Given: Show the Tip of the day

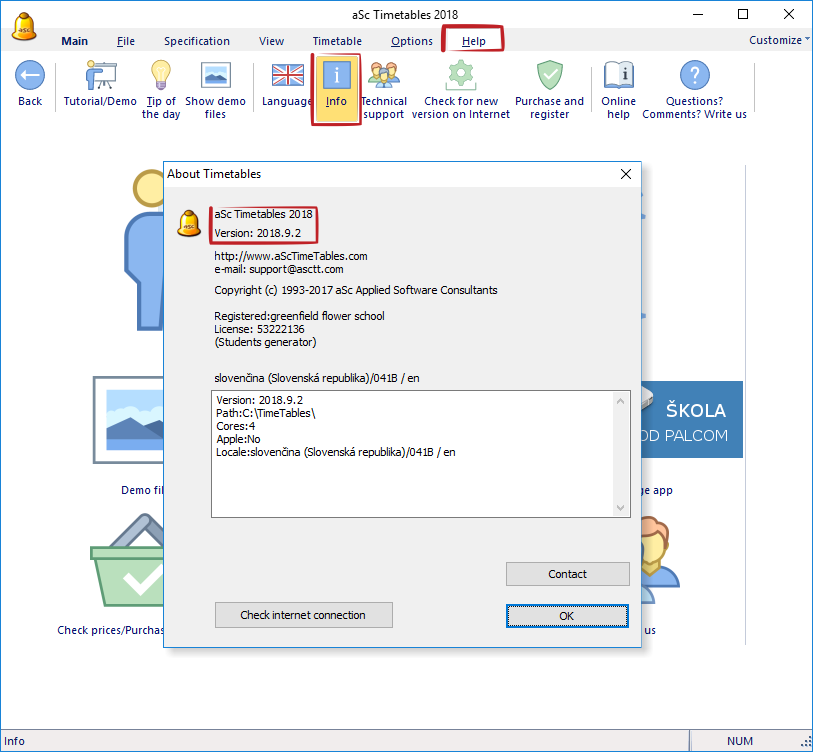Looking at the screenshot, I should pos(161,76).
